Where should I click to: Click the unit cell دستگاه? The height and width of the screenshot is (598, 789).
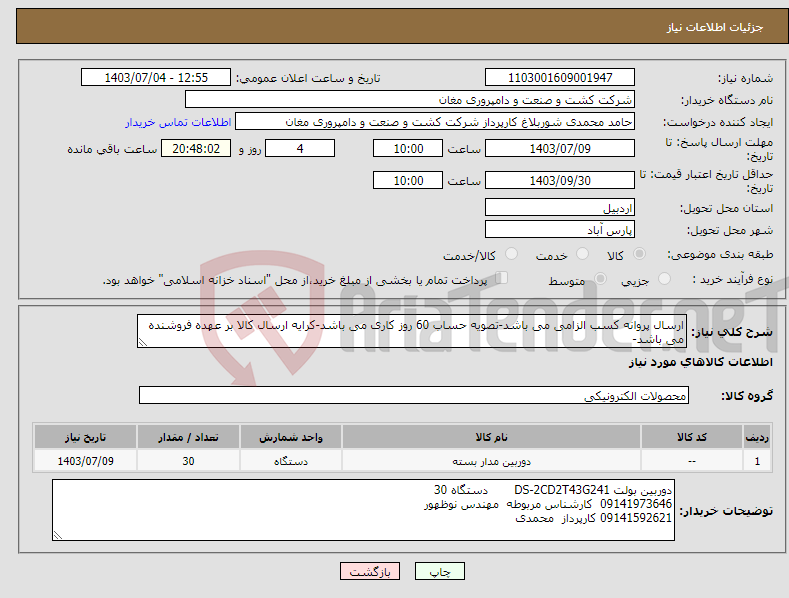coord(291,461)
